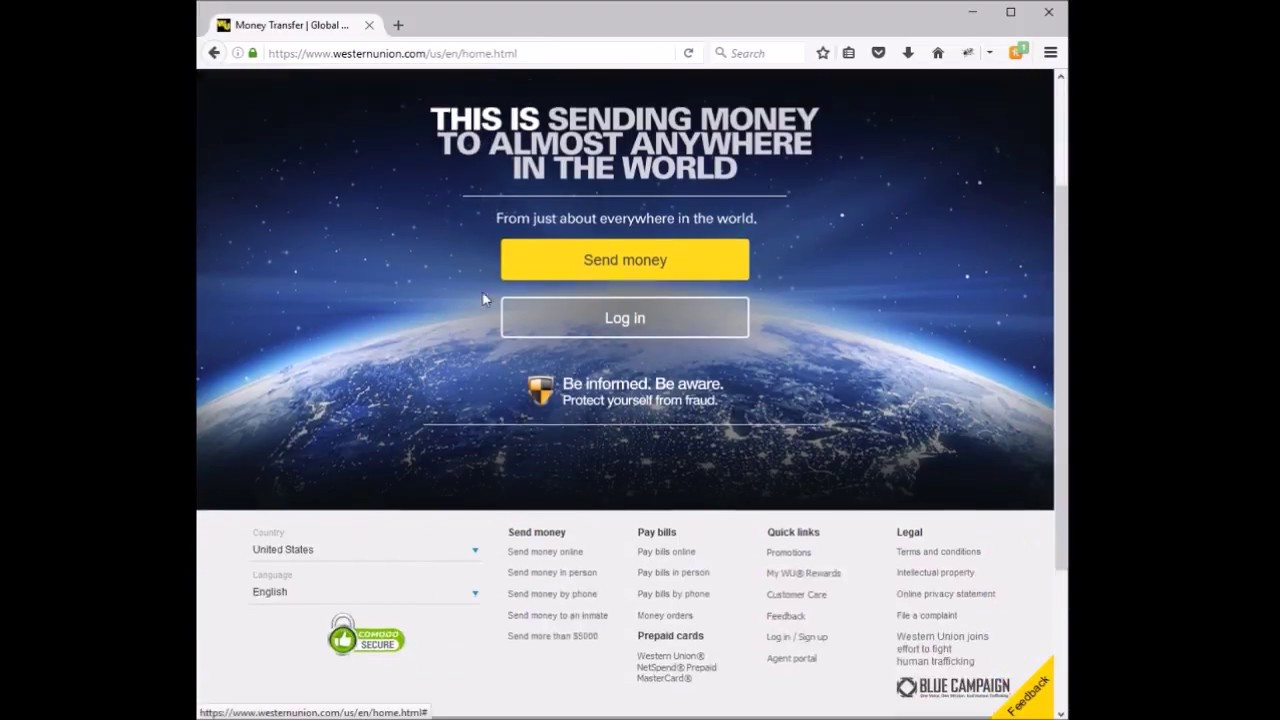Open the Firefox hamburger menu

point(1050,53)
